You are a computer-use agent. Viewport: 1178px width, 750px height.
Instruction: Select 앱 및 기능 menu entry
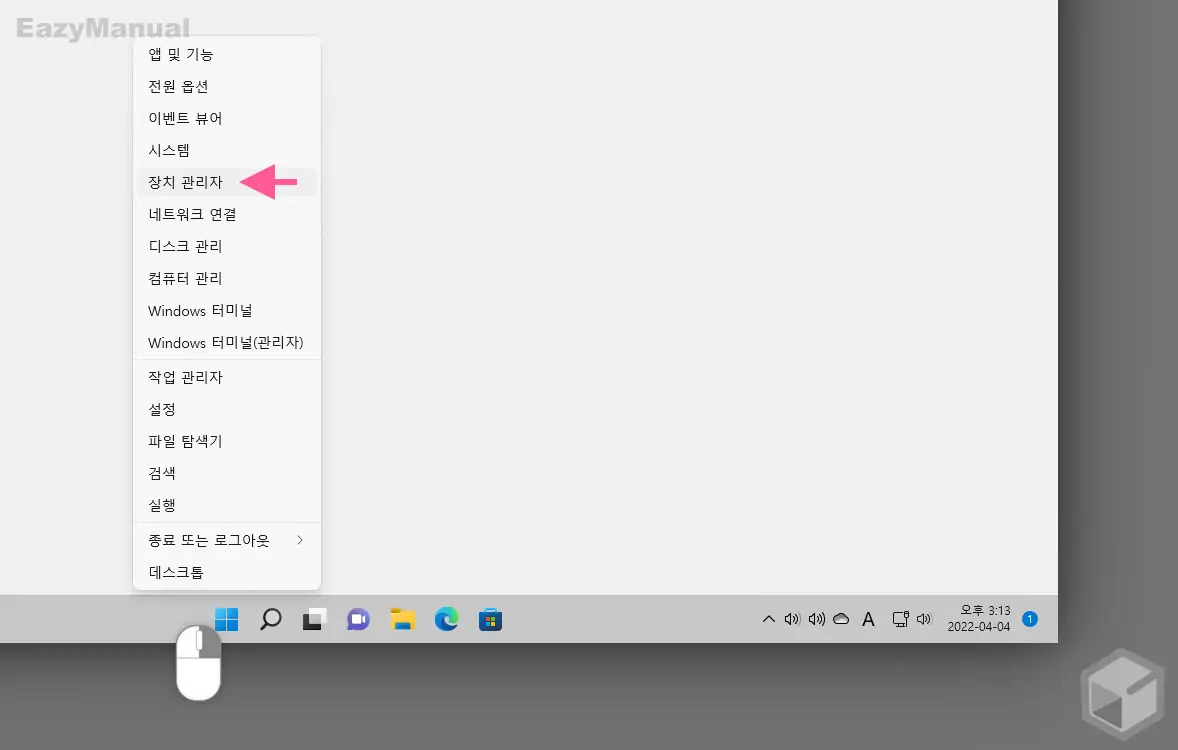pos(227,54)
